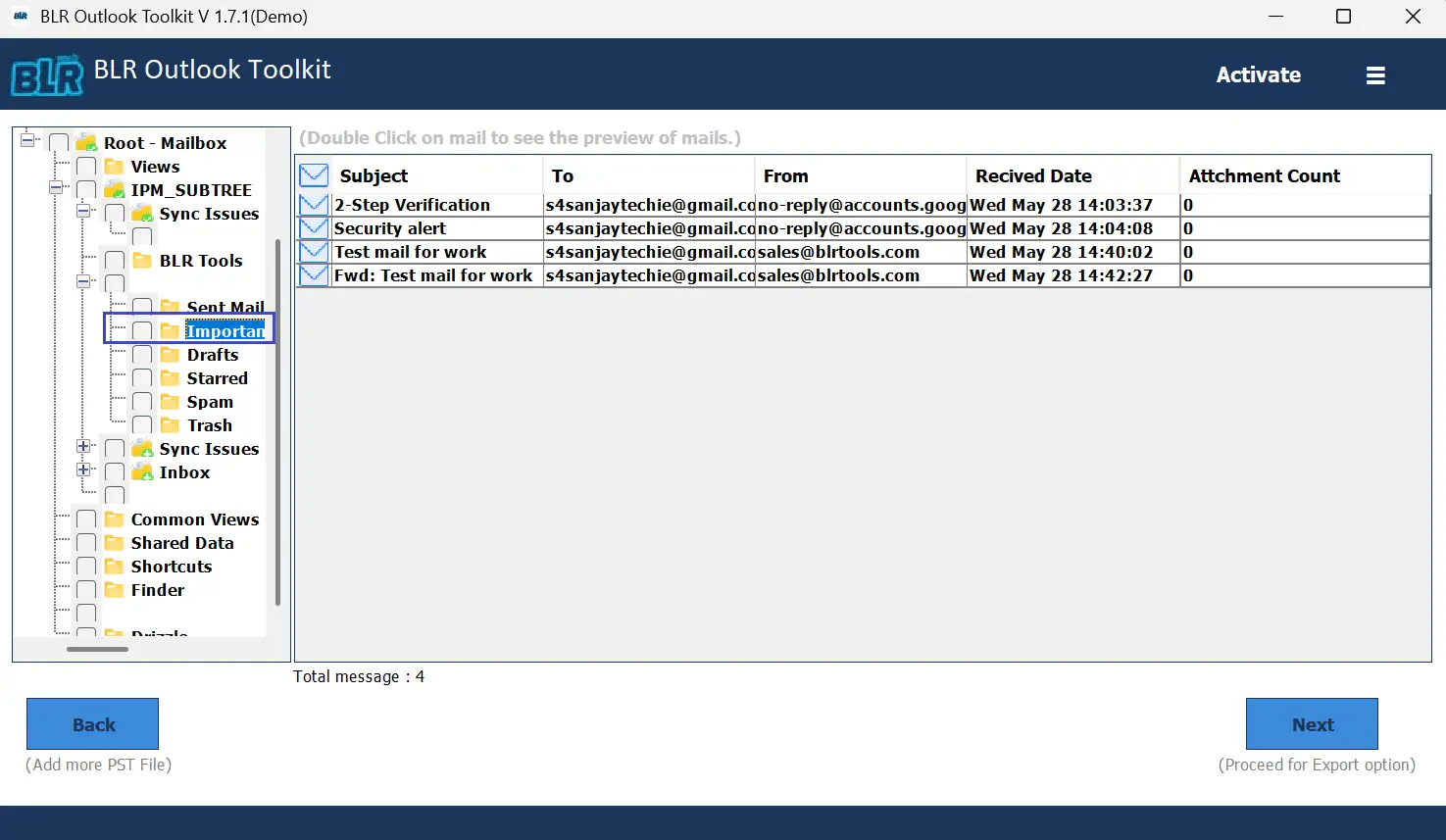Screen dimensions: 1446x840
Task: Sort by Recived Date column header
Action: coord(1033,176)
